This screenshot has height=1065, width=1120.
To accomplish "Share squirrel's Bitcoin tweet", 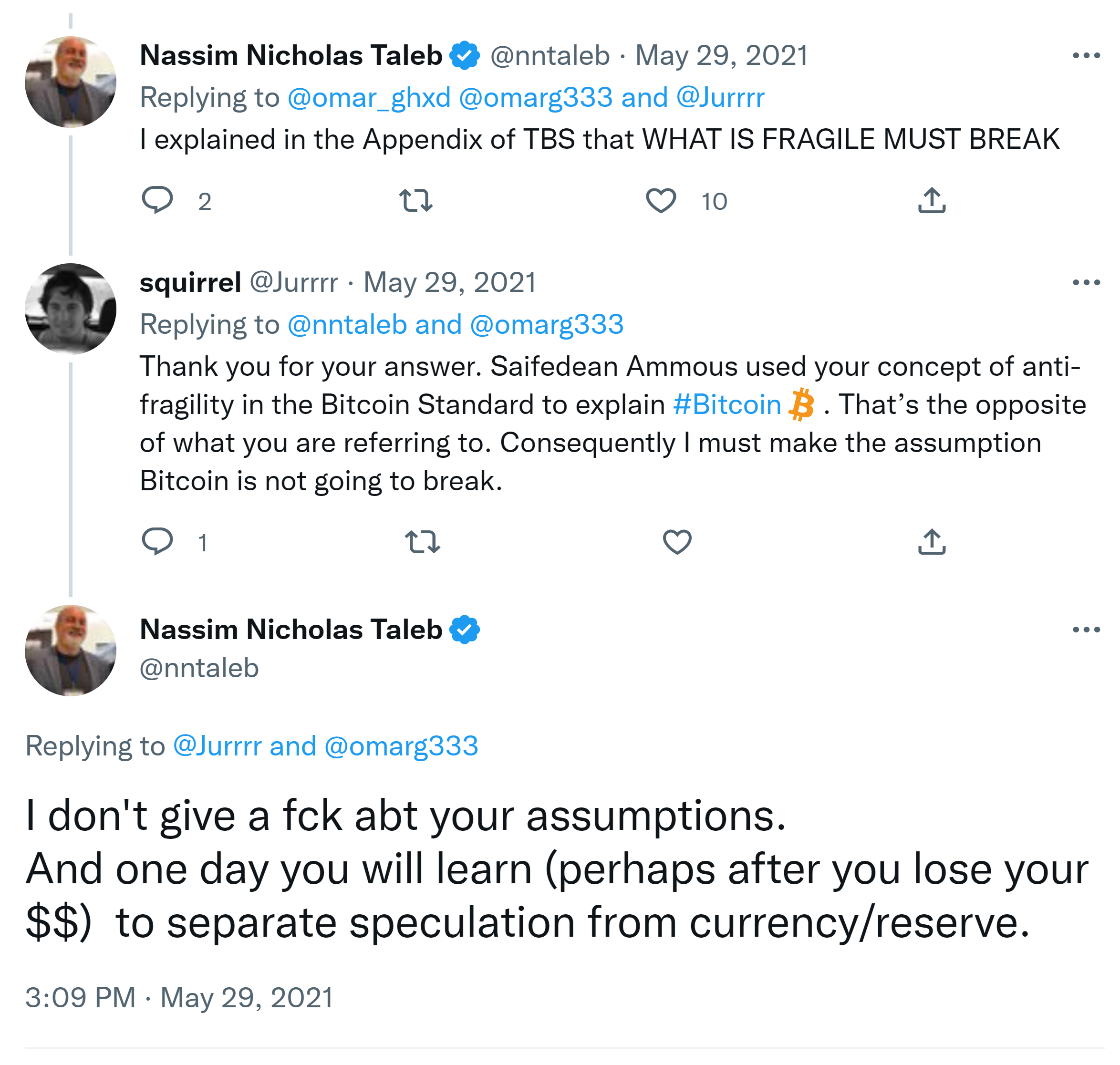I will [932, 542].
